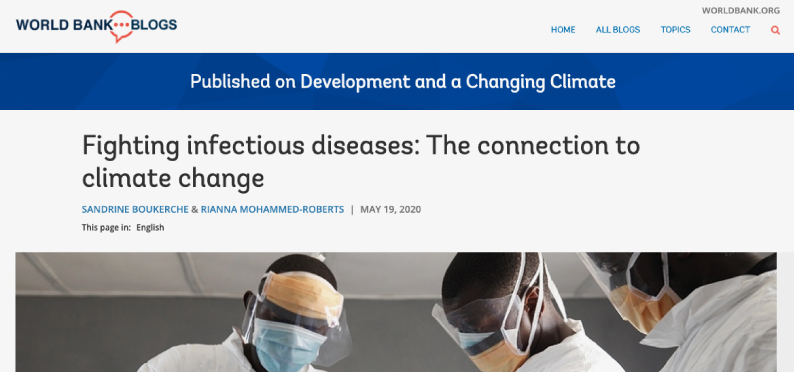
Task: Open Development and a Changing Climate blog
Action: pos(458,81)
